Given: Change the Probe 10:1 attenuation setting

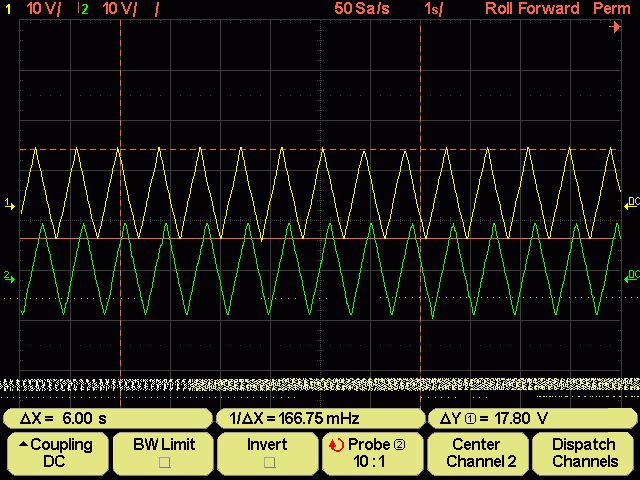Looking at the screenshot, I should (372, 453).
